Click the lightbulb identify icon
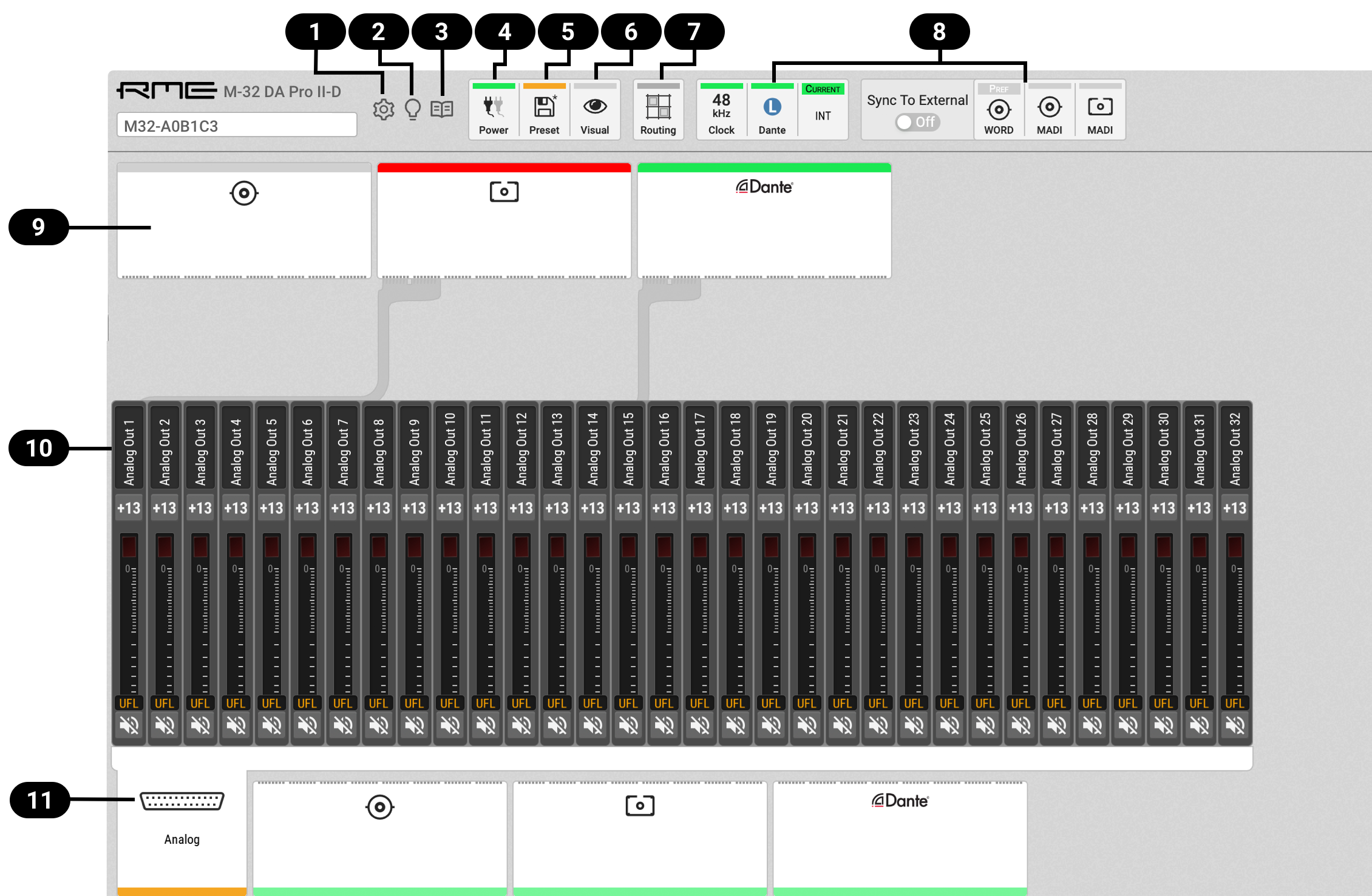This screenshot has height=896, width=1372. click(x=413, y=109)
